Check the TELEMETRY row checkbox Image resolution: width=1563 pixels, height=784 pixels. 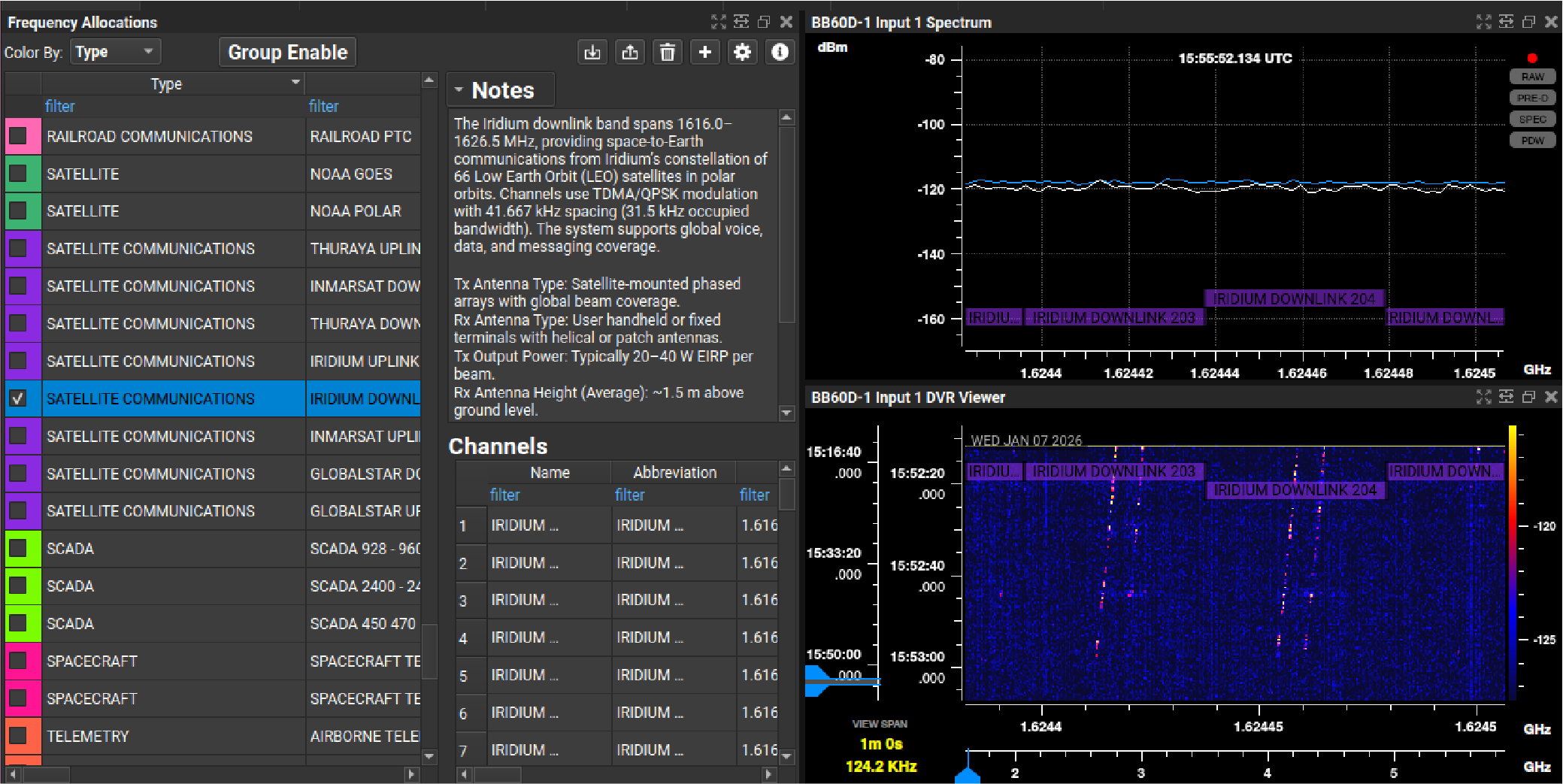(x=18, y=736)
